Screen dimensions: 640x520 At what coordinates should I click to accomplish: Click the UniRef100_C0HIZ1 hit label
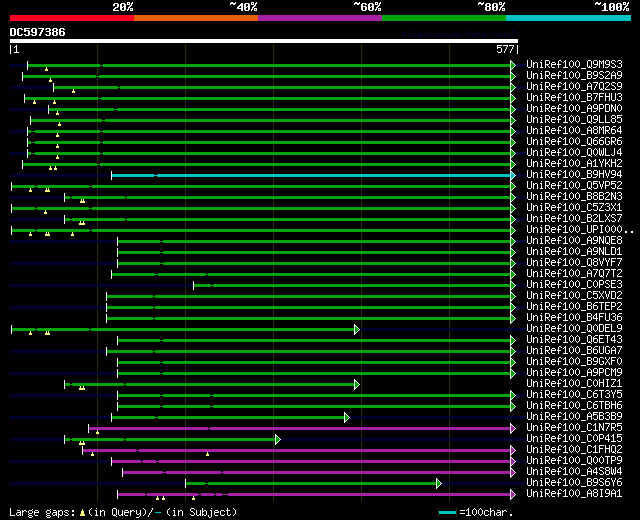click(x=574, y=384)
